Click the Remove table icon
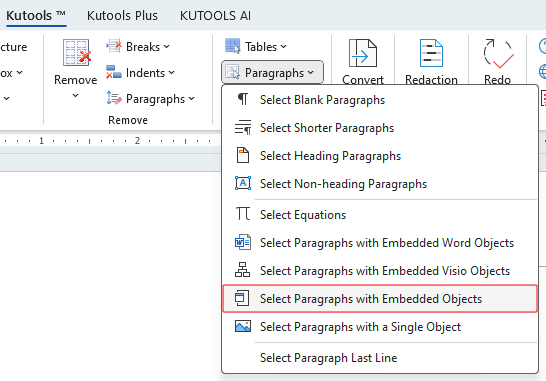The height and width of the screenshot is (381, 546). coord(77,53)
